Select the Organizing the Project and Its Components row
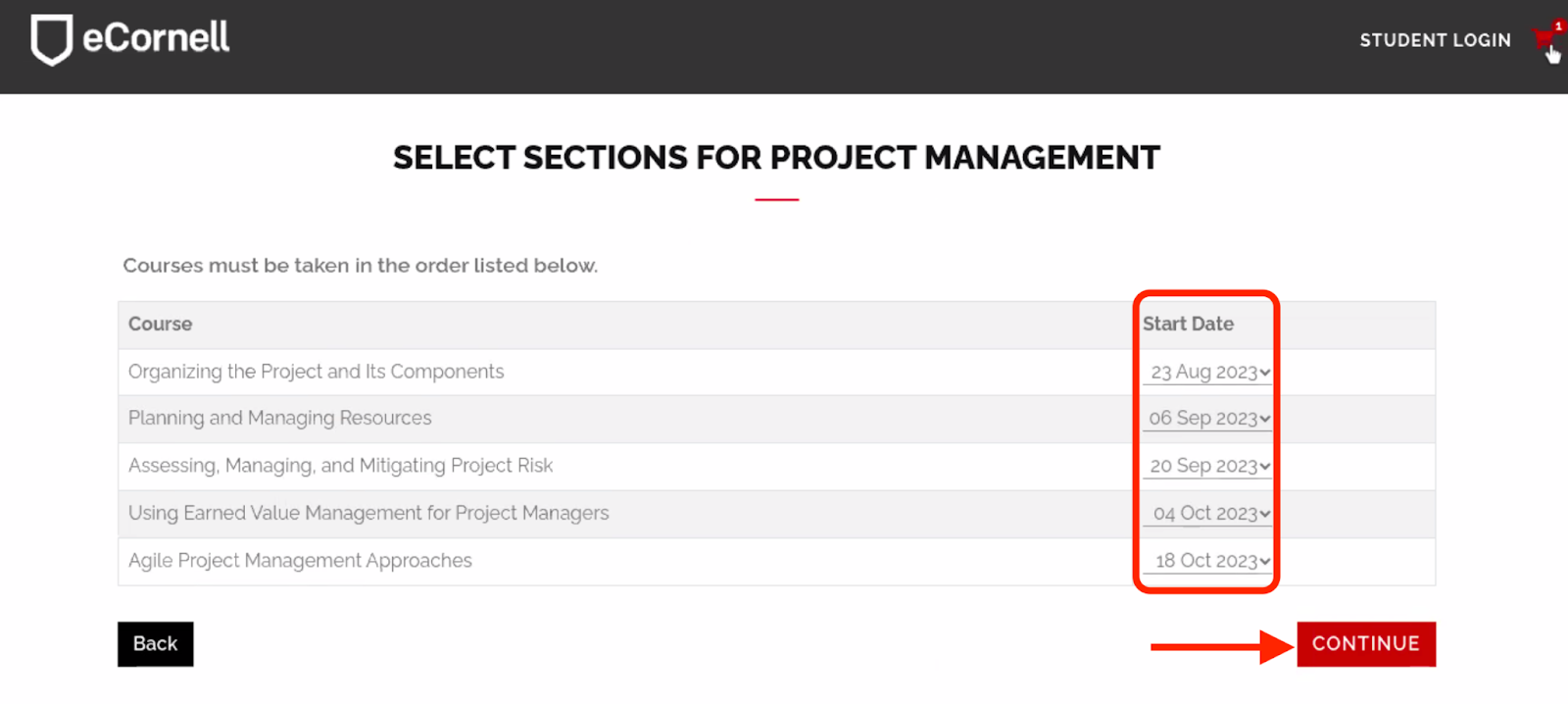 click(x=316, y=372)
